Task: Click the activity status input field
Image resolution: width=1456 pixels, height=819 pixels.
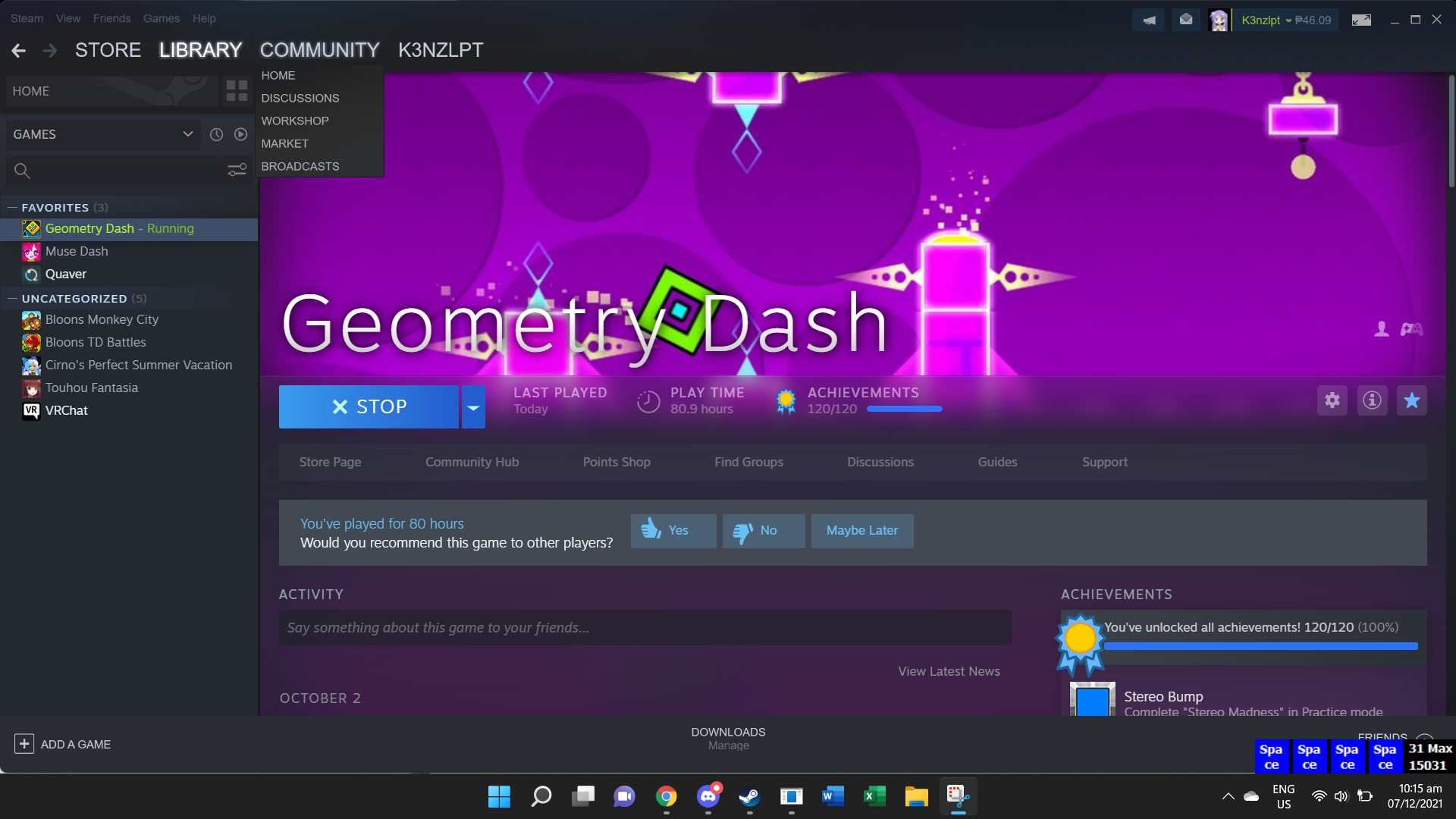Action: click(645, 628)
